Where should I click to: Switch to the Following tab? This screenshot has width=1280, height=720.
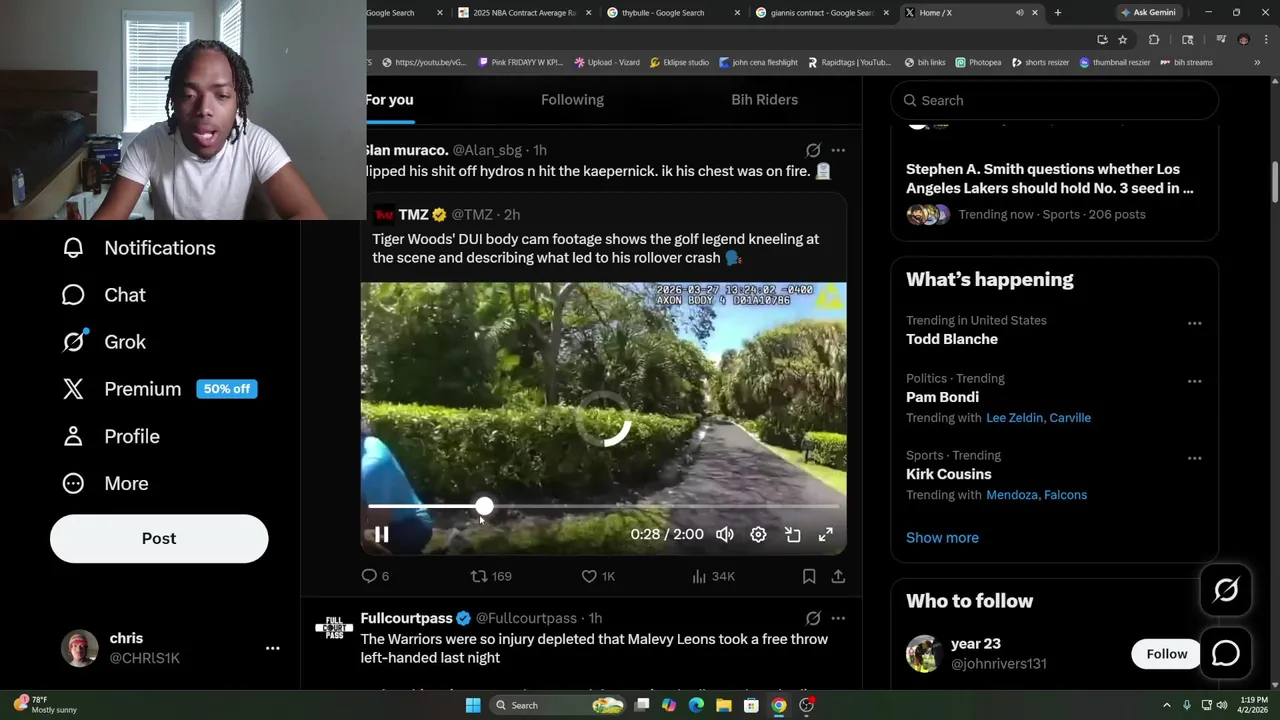(x=572, y=100)
